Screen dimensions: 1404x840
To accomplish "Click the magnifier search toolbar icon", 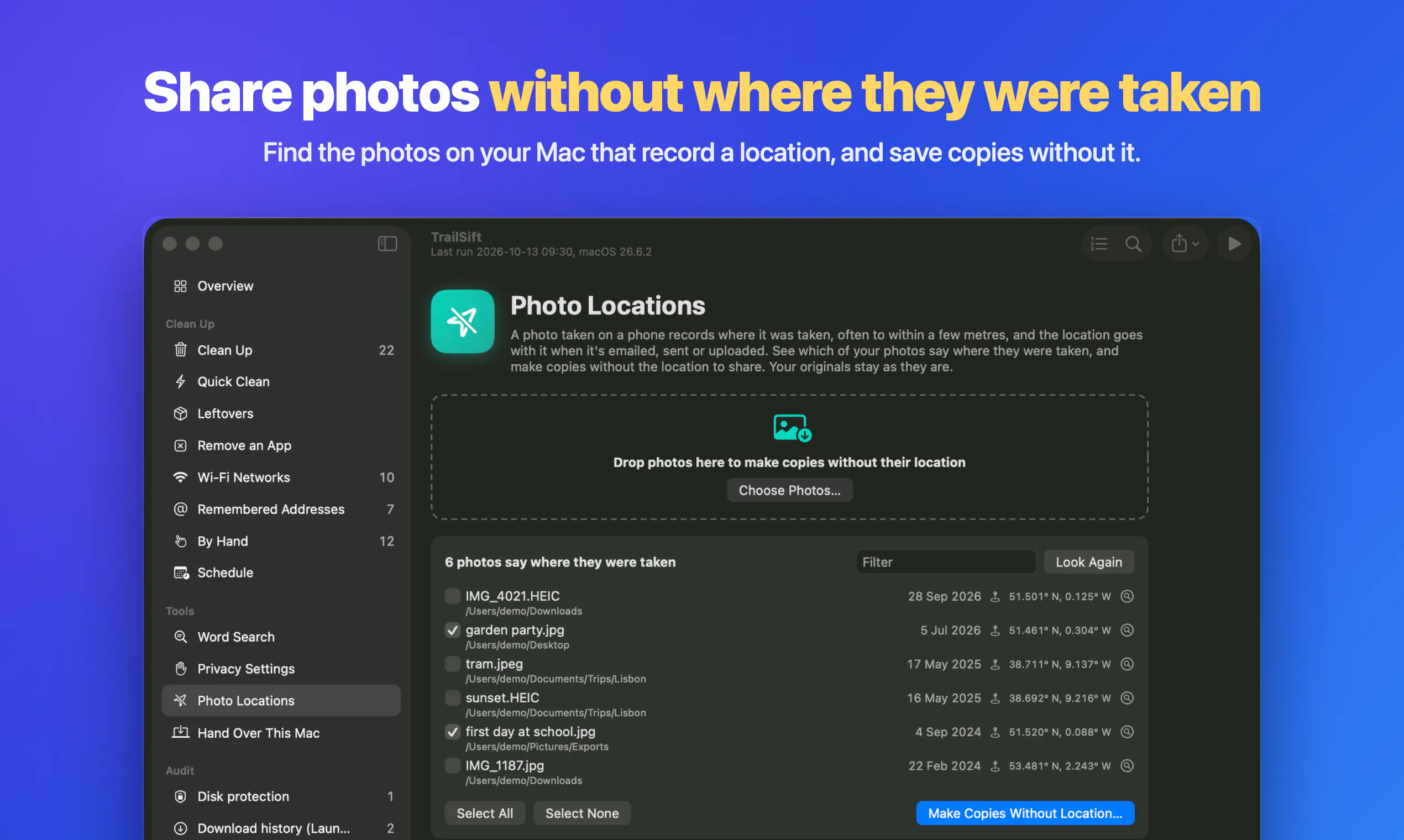I will pyautogui.click(x=1133, y=244).
